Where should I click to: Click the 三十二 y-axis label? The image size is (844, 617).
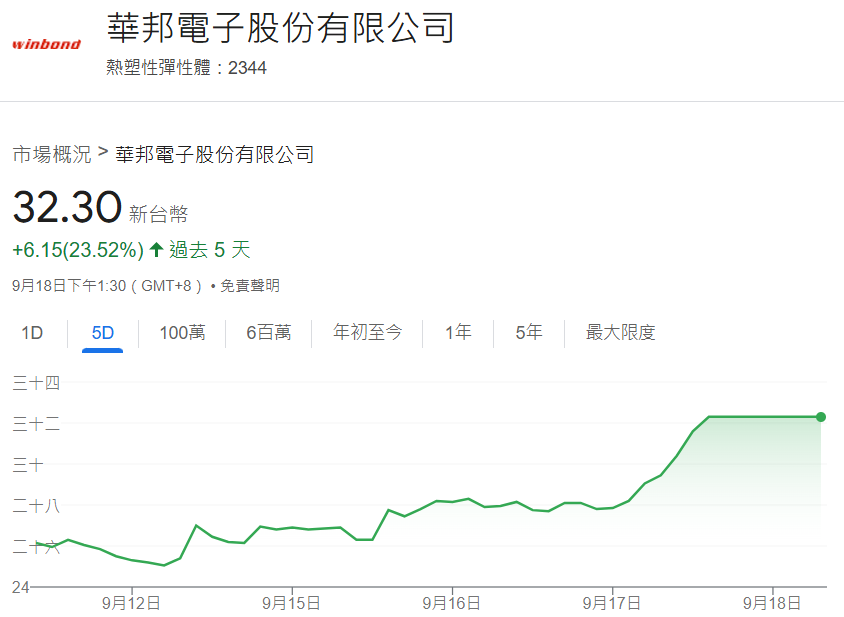36,424
